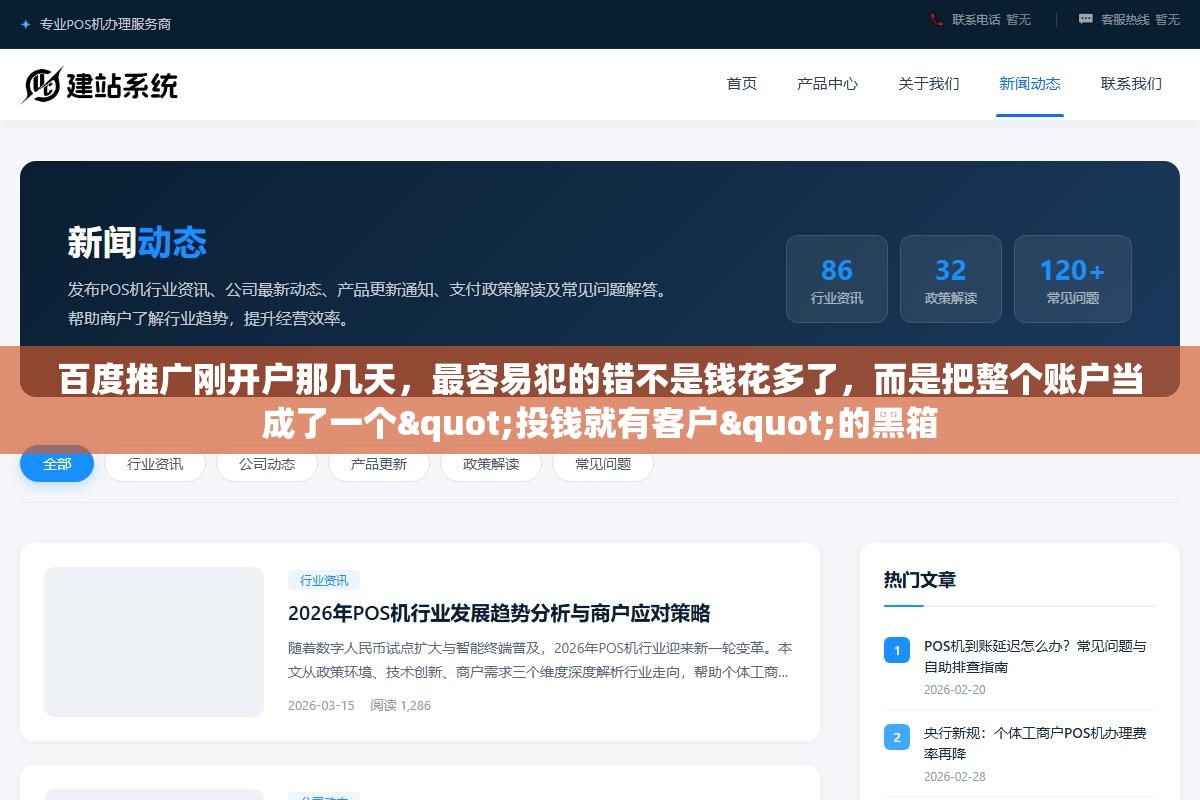Select the 全部 category filter

57,464
